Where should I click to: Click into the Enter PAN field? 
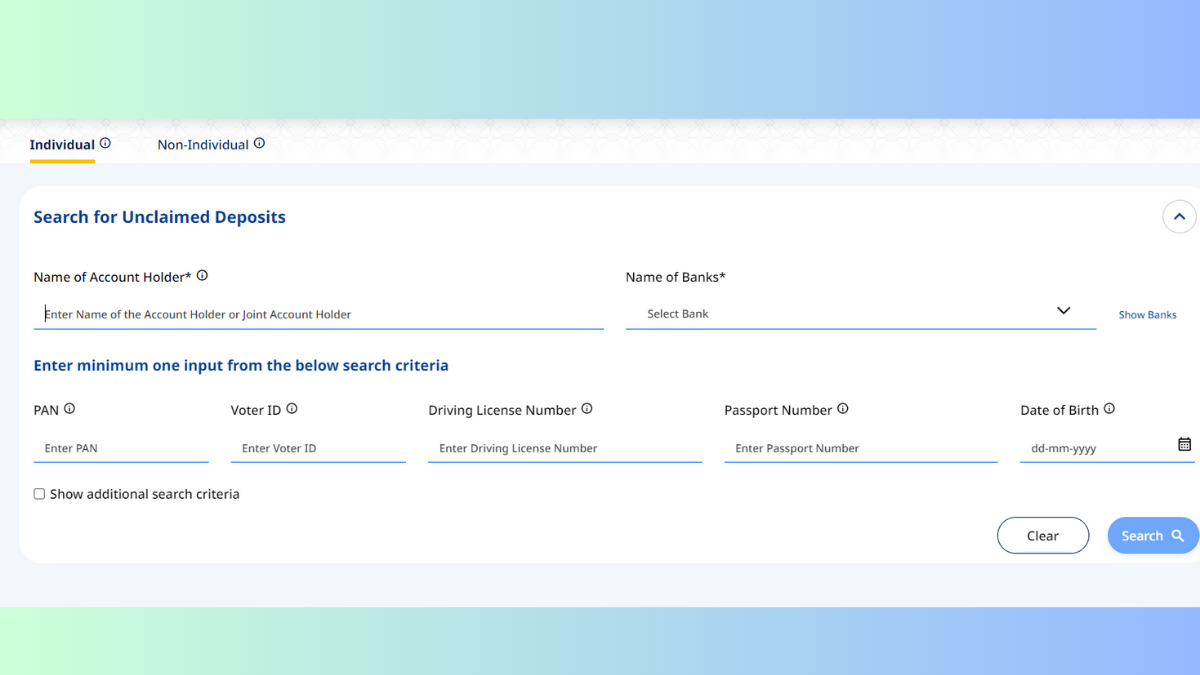[121, 448]
